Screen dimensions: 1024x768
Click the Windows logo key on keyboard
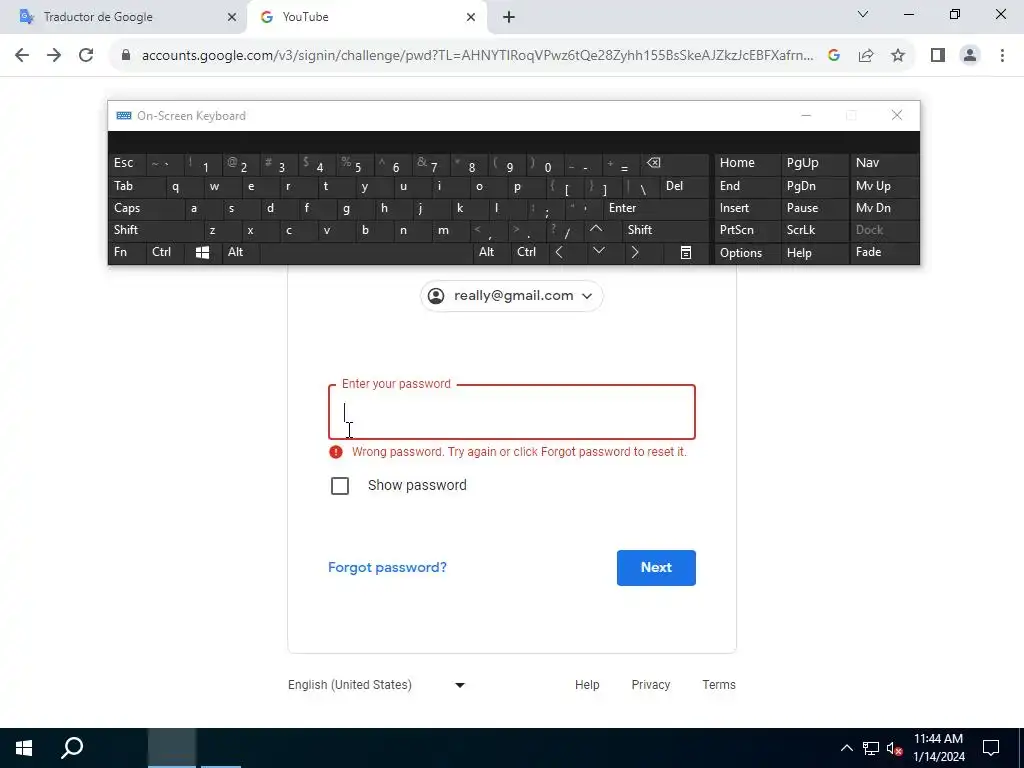202,253
